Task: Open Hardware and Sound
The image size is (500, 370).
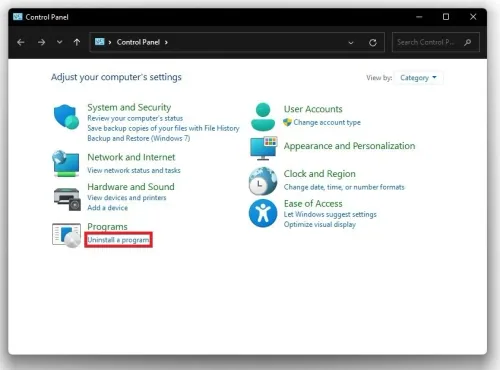Action: (x=131, y=187)
